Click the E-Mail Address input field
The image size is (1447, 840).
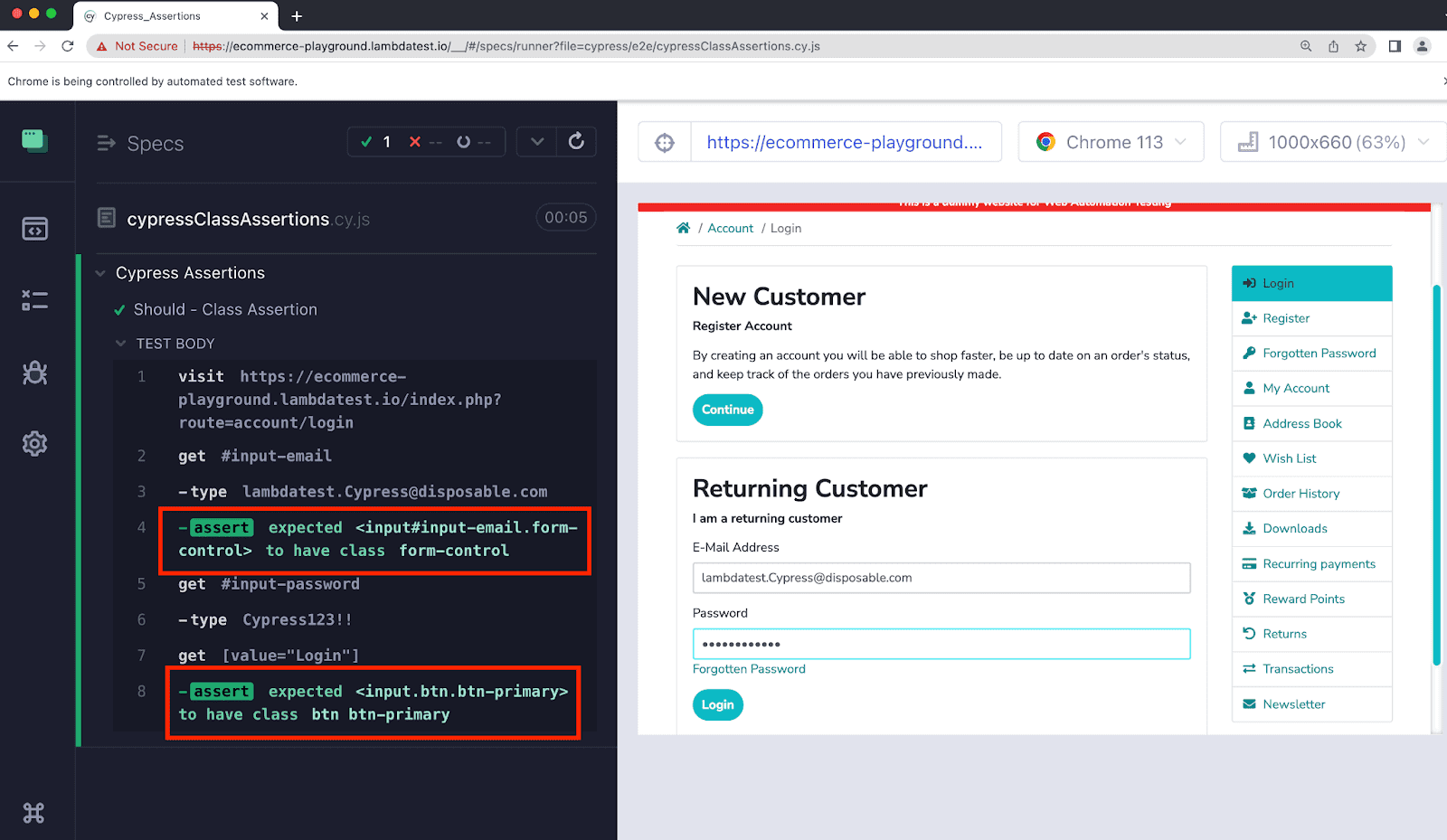click(x=941, y=578)
